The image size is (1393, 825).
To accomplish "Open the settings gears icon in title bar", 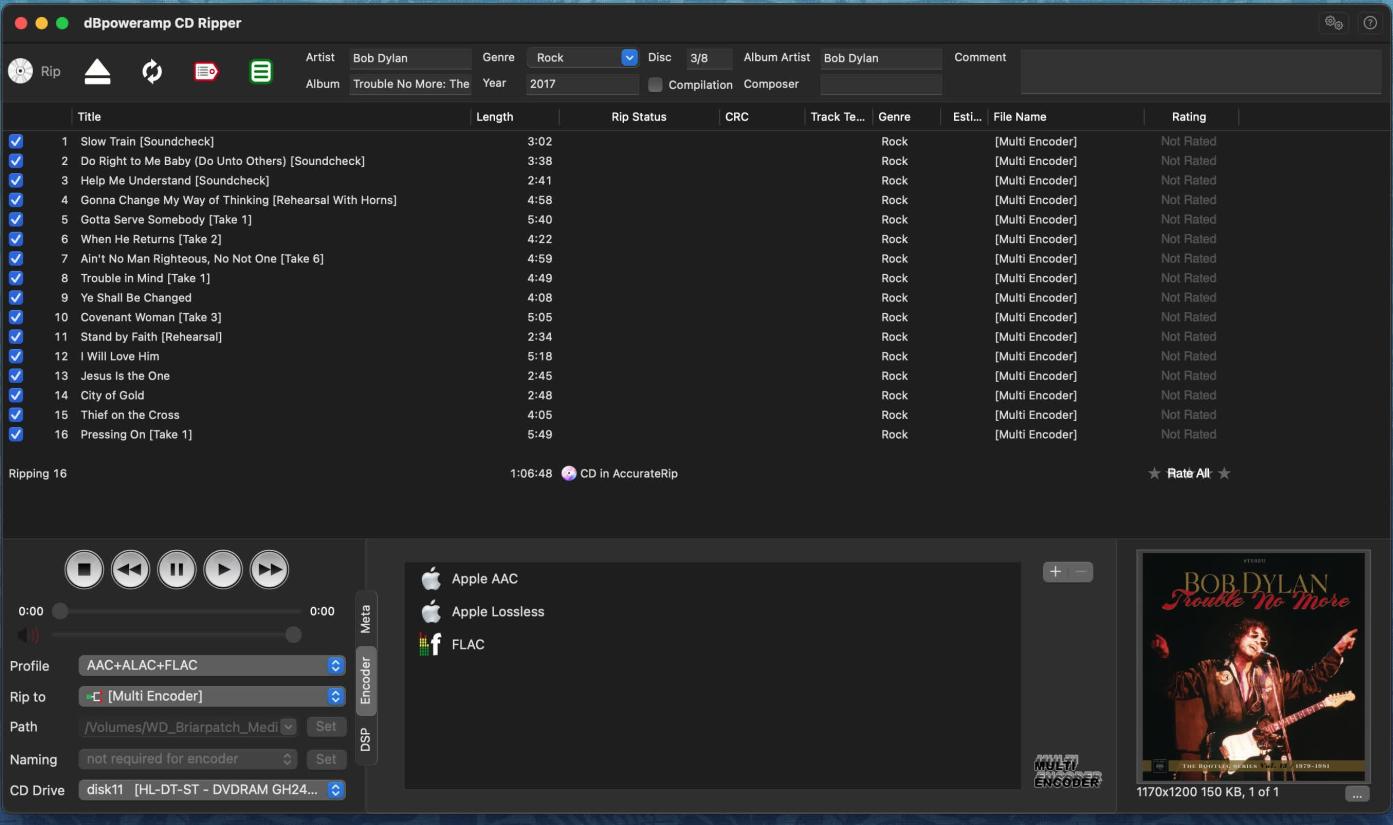I will (1333, 23).
